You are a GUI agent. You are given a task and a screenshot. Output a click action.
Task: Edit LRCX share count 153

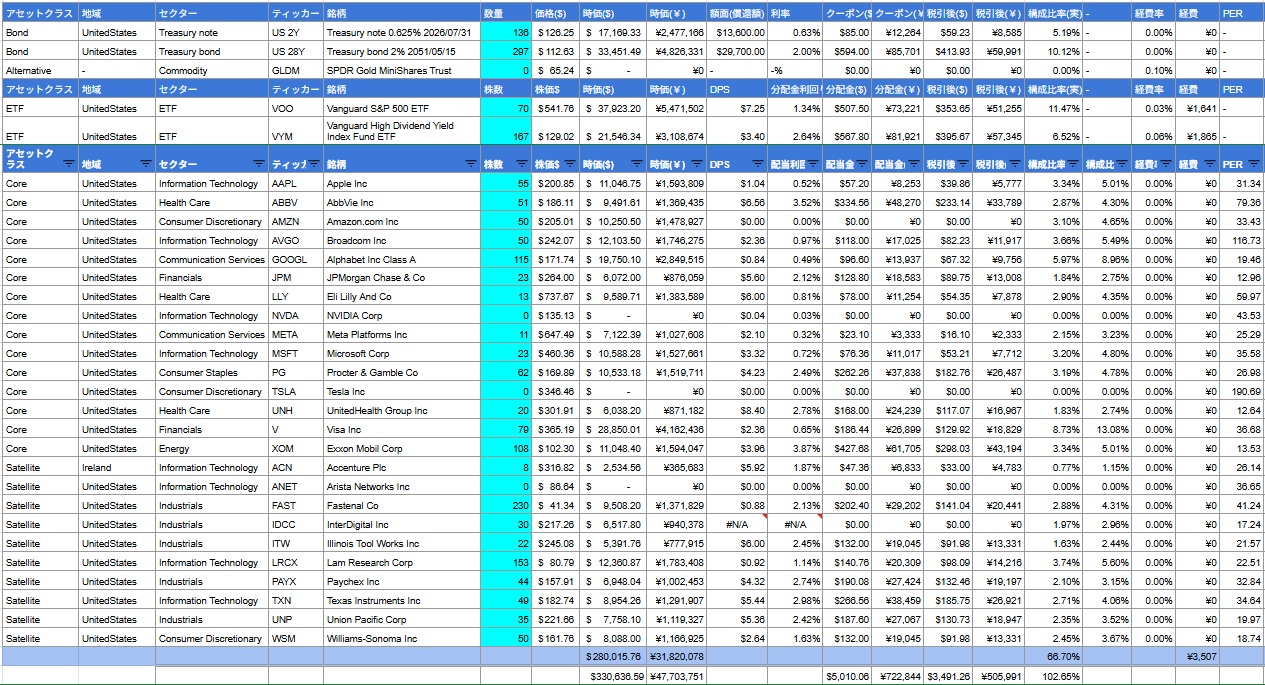click(x=506, y=563)
